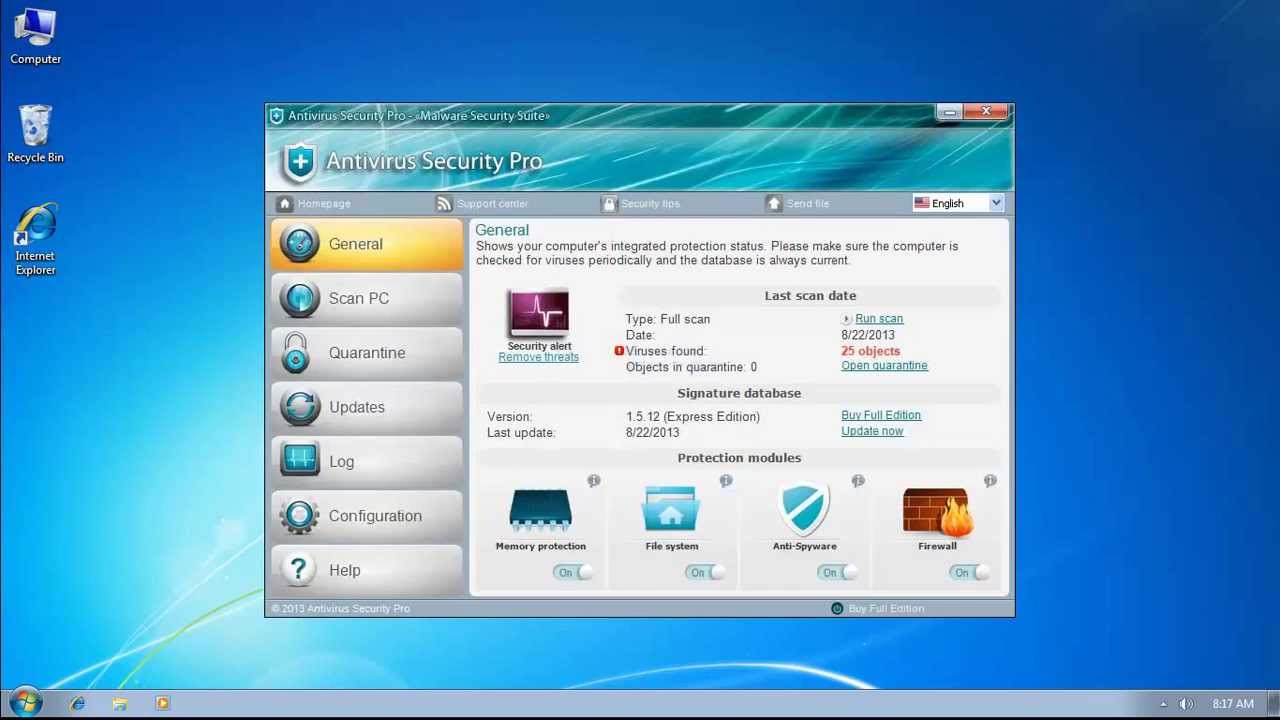The image size is (1280, 720).
Task: Toggle File system On switch
Action: pos(706,572)
